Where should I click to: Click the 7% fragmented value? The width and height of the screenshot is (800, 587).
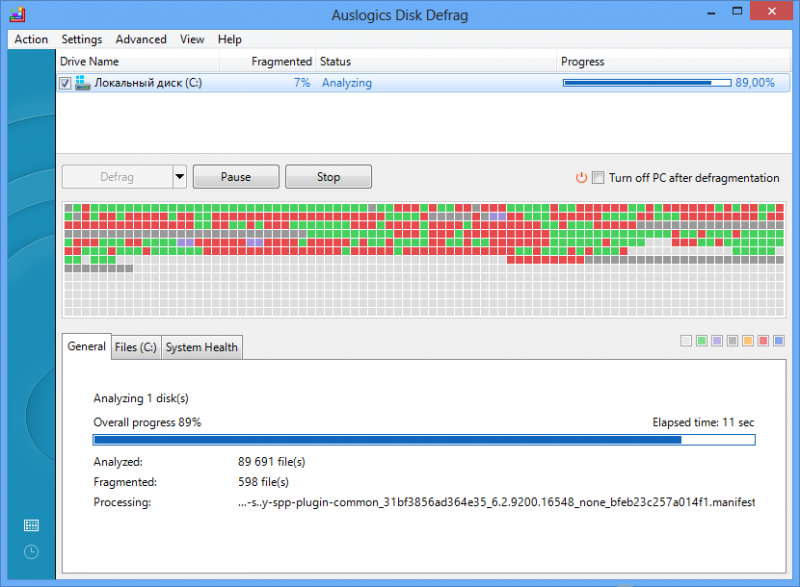302,83
